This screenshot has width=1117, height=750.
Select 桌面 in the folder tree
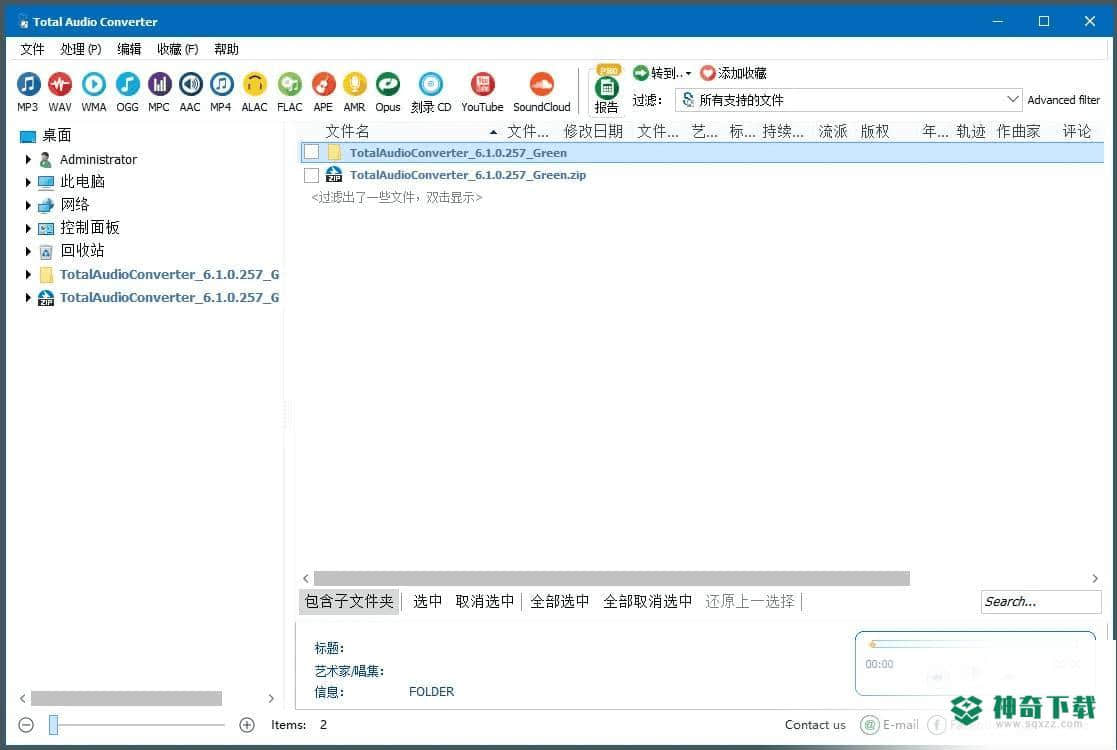tap(56, 135)
